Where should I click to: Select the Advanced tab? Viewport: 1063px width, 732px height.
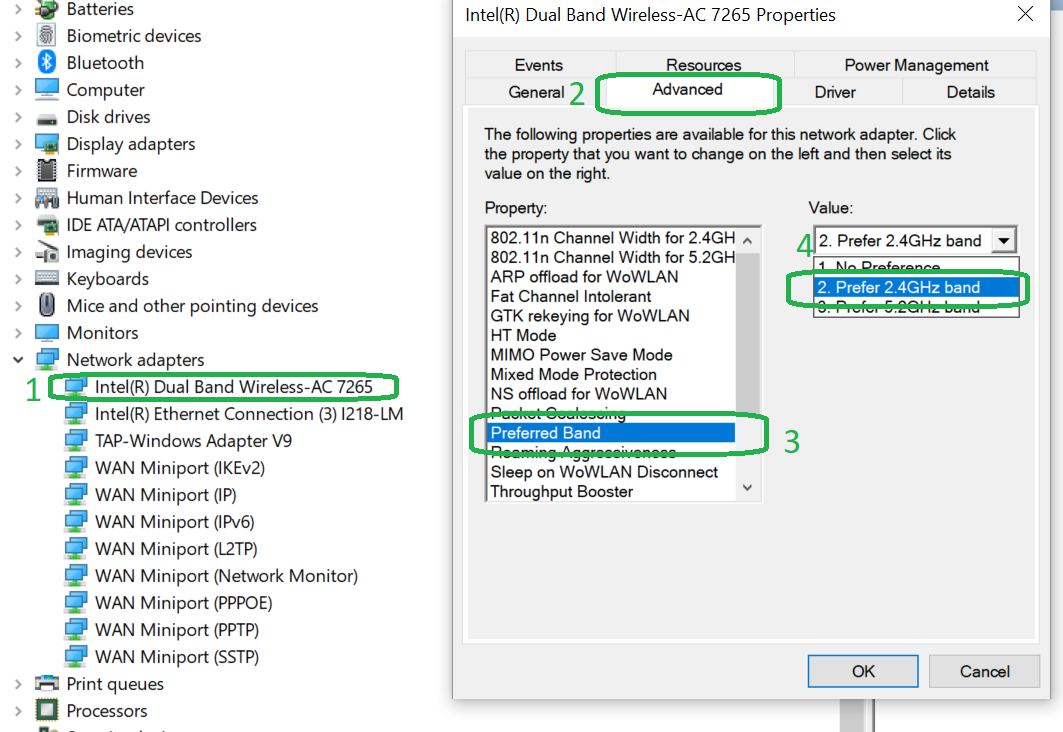tap(687, 89)
